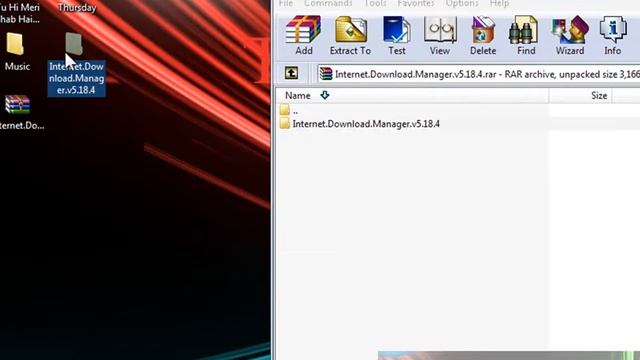Click the Add toolbar icon in WinRAR

point(303,35)
